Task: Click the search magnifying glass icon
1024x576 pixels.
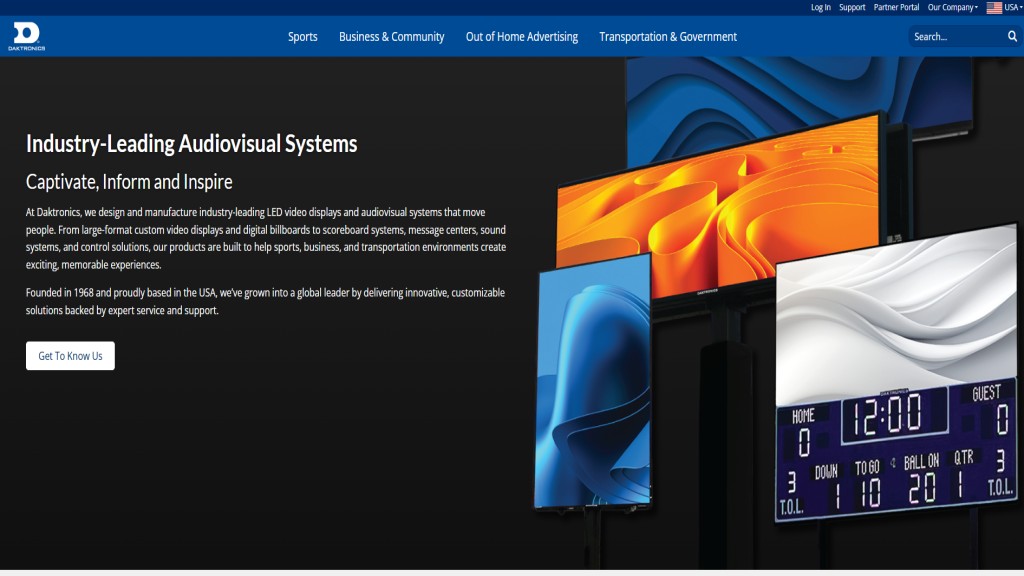Action: tap(1012, 37)
